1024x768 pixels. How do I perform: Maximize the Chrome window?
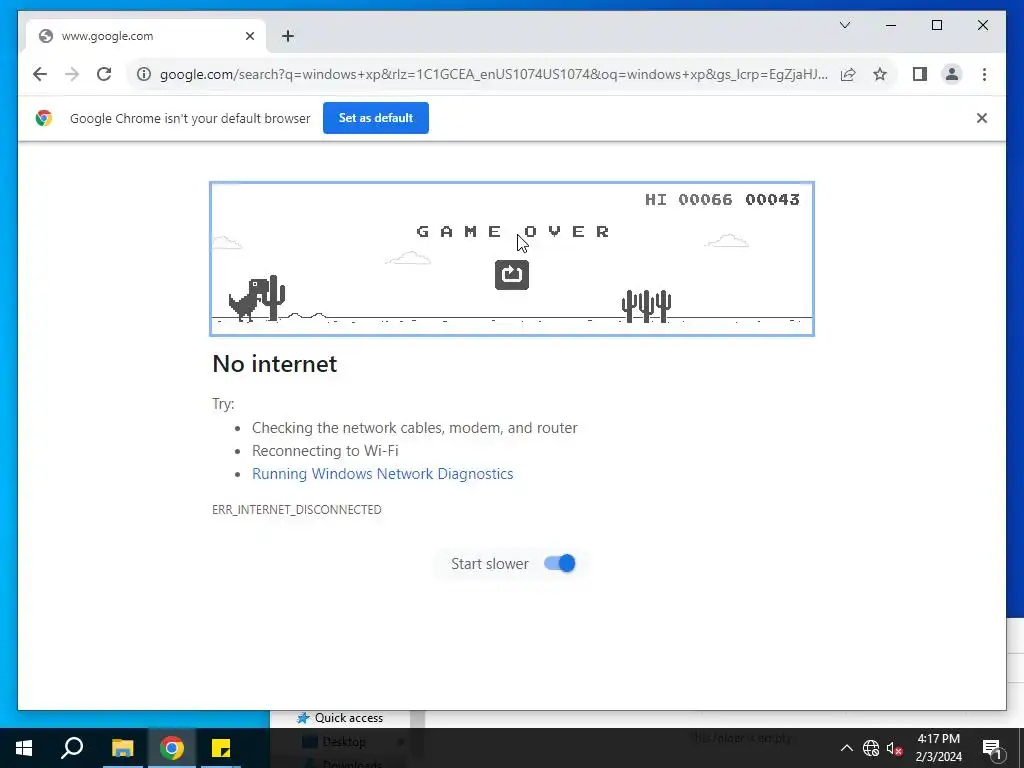[936, 25]
